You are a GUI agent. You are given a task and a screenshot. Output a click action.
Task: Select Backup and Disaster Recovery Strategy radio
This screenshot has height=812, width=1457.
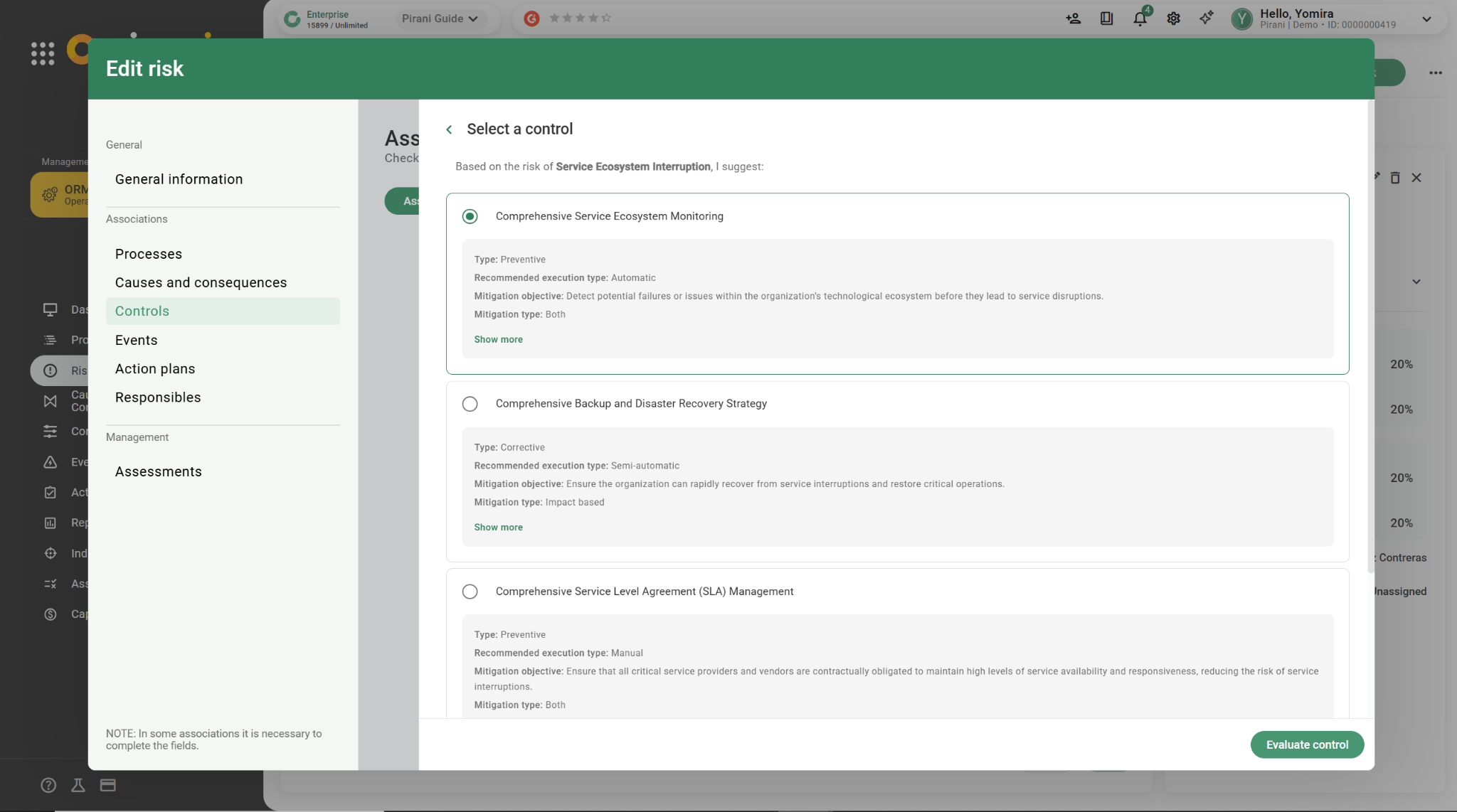coord(470,404)
